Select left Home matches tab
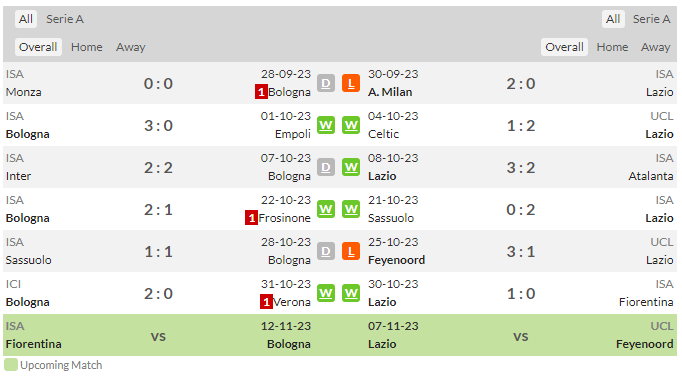The image size is (682, 388). coord(87,47)
